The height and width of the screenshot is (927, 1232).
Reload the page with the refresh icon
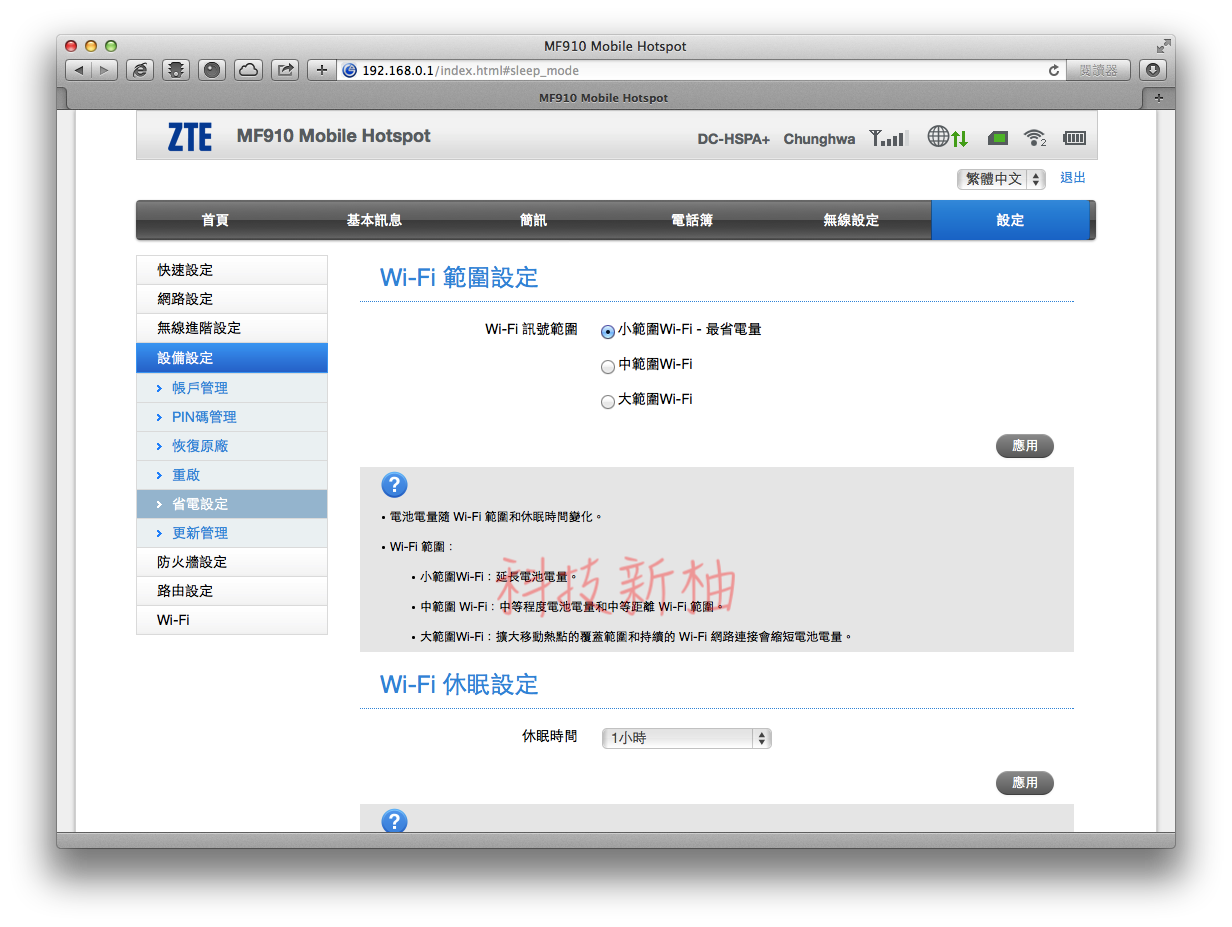tap(1053, 71)
